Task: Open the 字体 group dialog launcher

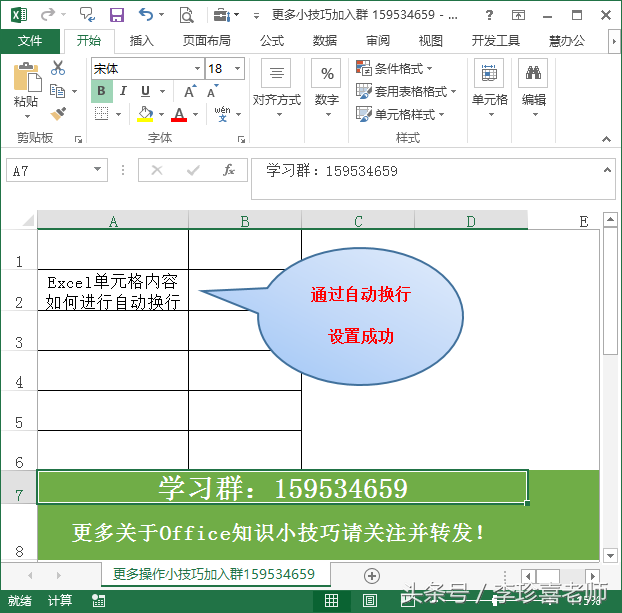Action: [241, 139]
